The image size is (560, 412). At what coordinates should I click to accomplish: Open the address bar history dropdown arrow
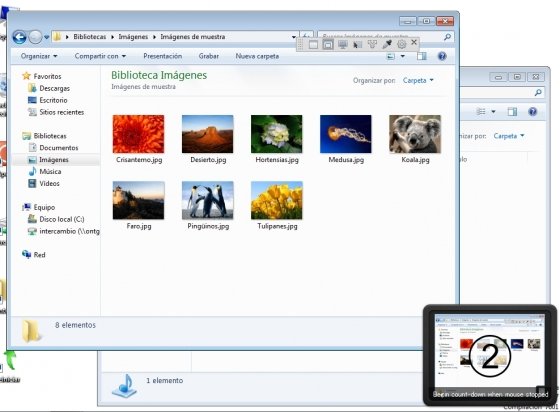pyautogui.click(x=294, y=37)
